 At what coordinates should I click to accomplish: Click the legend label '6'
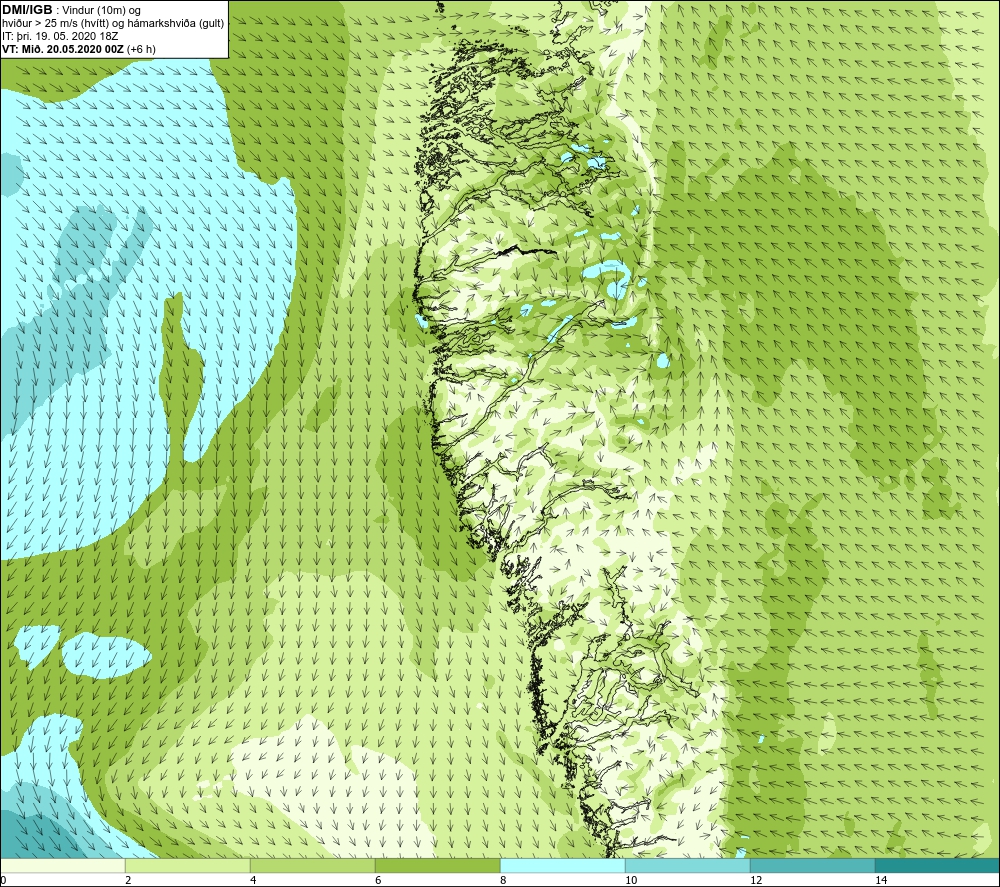tap(378, 880)
